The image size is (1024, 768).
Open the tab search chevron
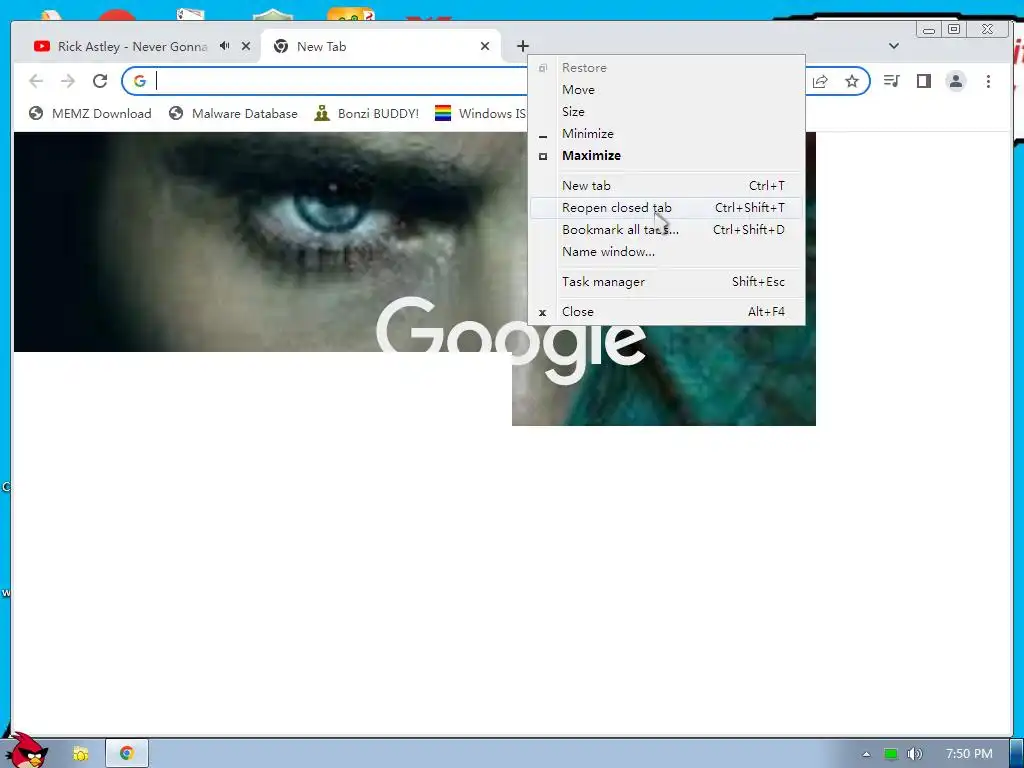(894, 46)
